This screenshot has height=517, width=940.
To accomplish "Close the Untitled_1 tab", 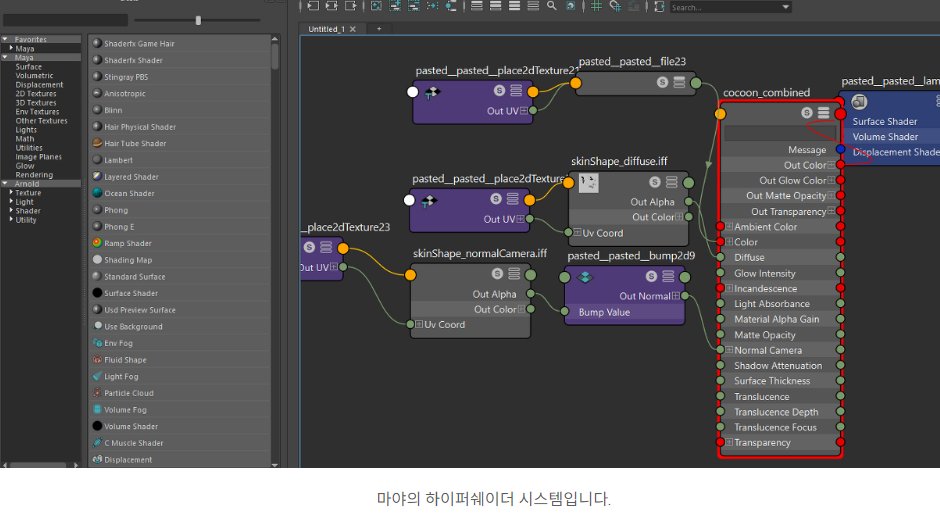I will 352,29.
